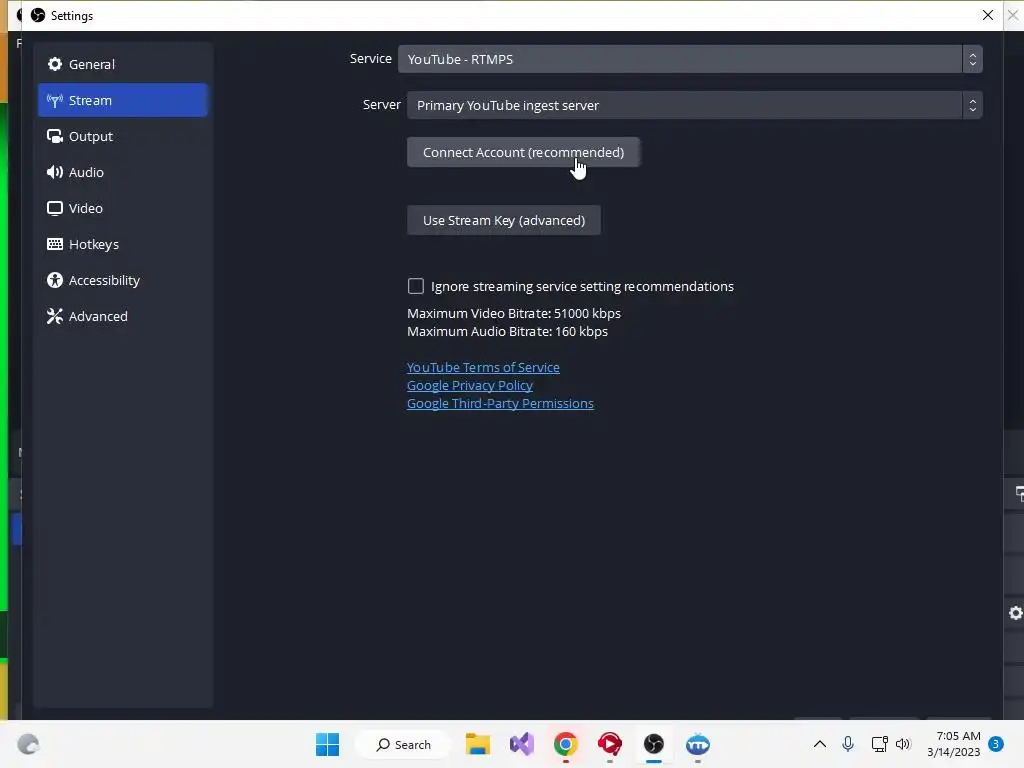Click the taskbar Search box
The image size is (1024, 768).
(x=404, y=744)
